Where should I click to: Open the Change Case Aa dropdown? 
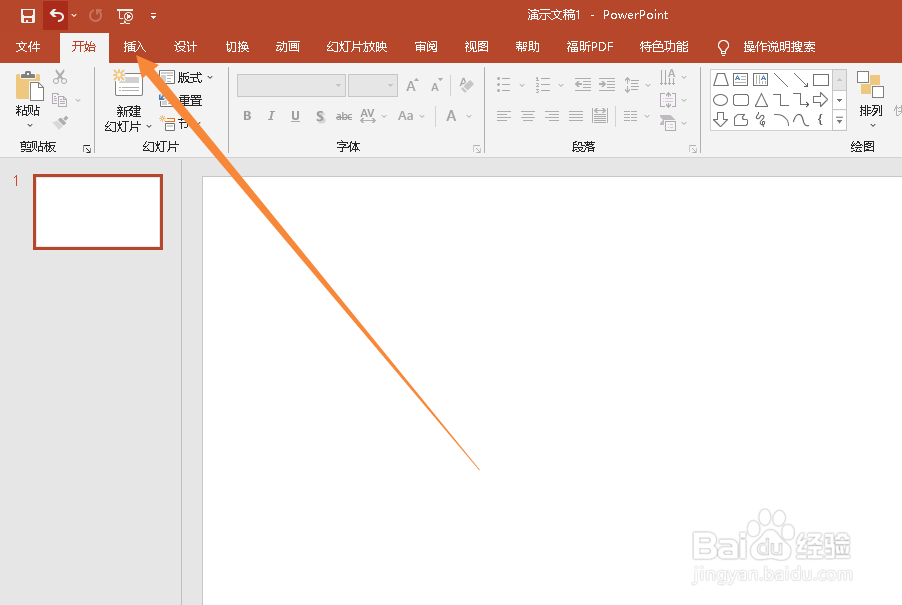411,116
